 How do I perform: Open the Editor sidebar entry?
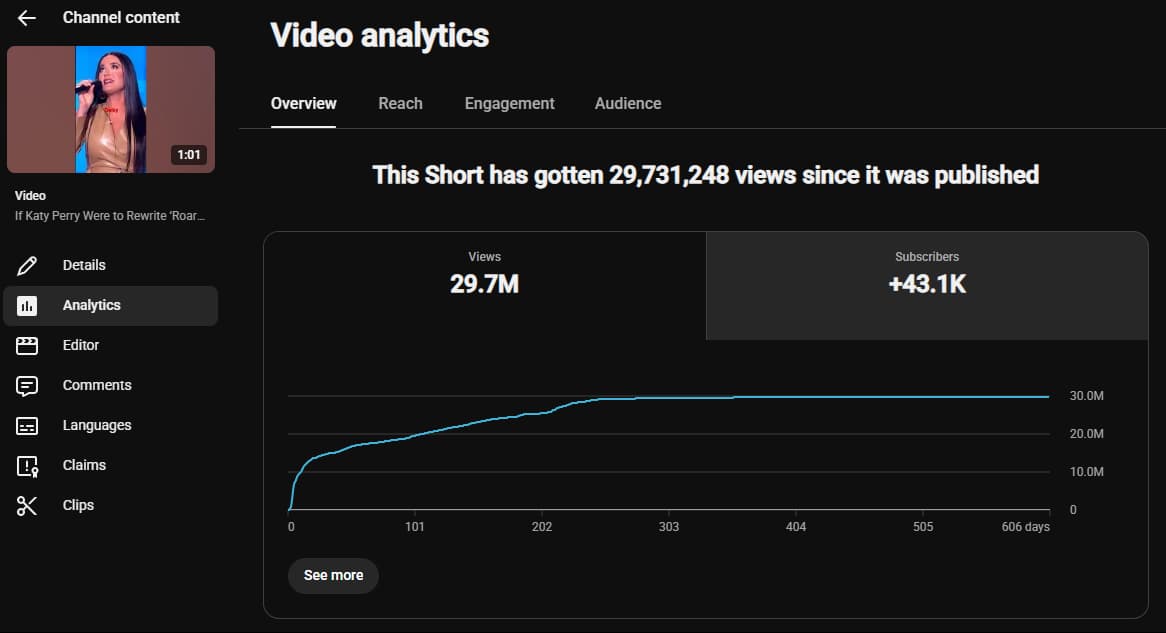pos(111,346)
